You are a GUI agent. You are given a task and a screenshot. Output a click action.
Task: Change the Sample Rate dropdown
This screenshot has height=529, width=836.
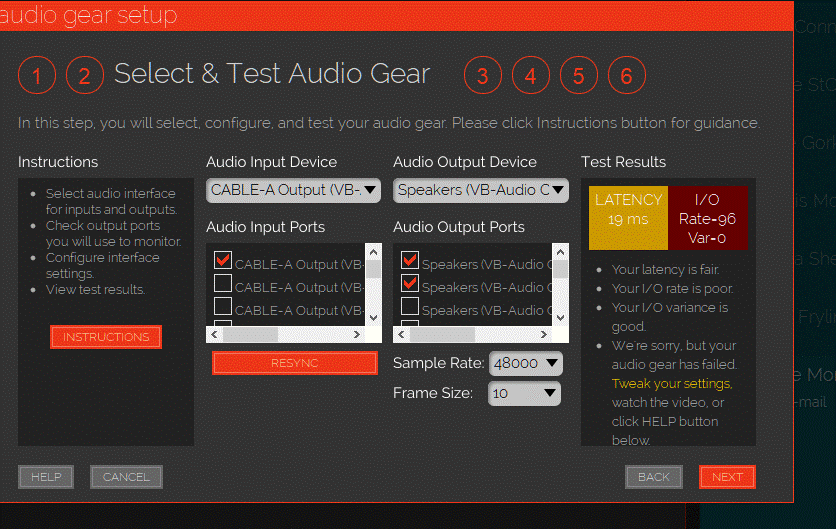coord(525,364)
